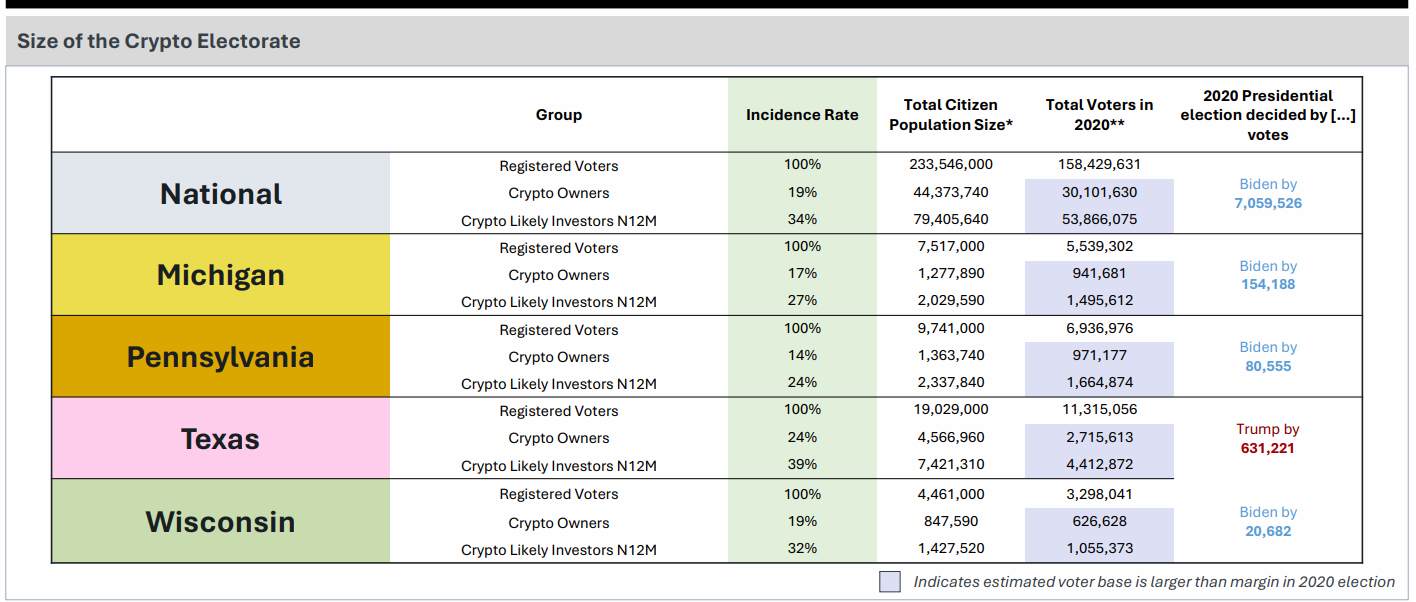Screen dimensions: 1416x602
Task: Click Texas crypto owners voters 2,715,613
Action: tap(1099, 437)
